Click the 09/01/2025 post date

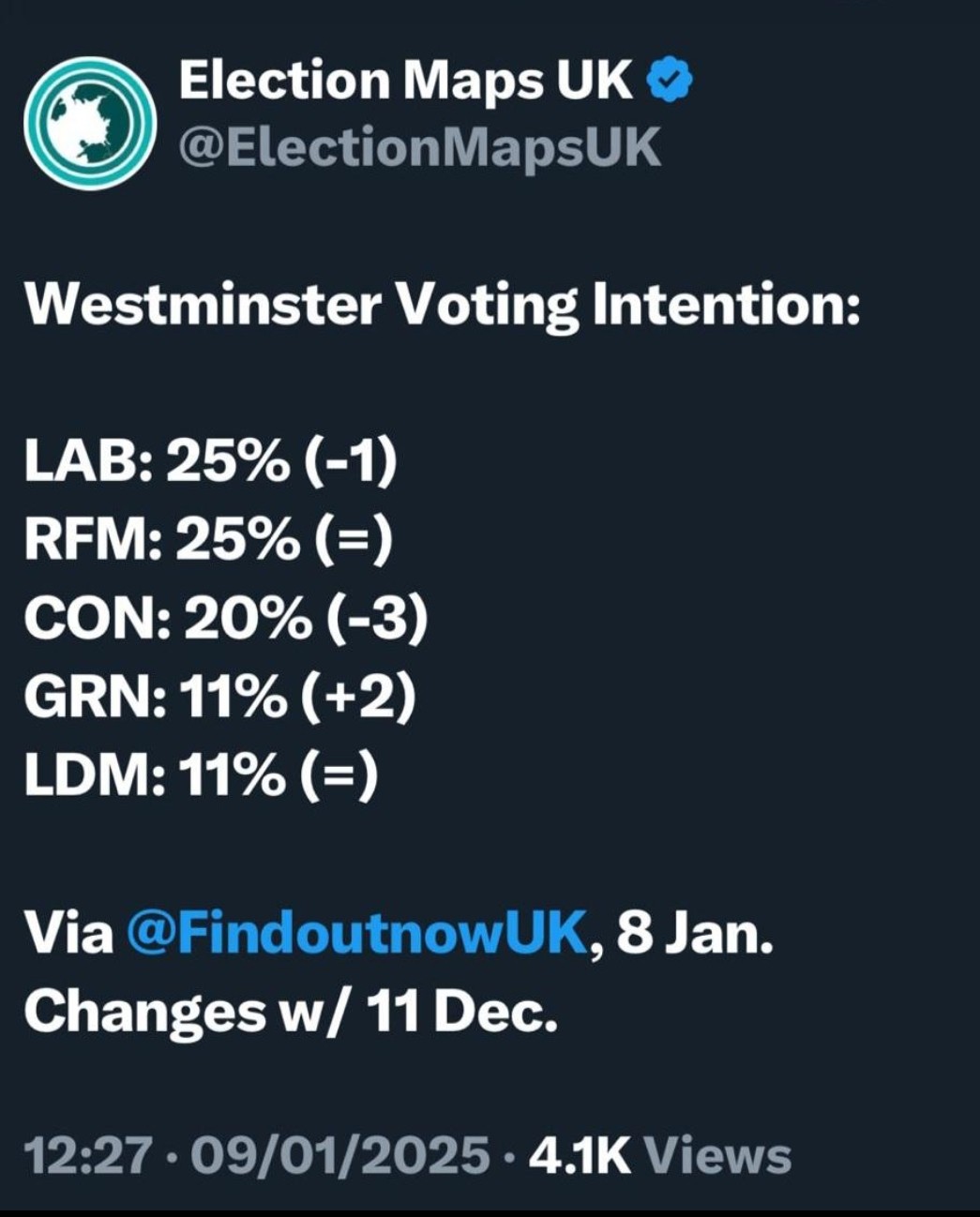tap(339, 1154)
